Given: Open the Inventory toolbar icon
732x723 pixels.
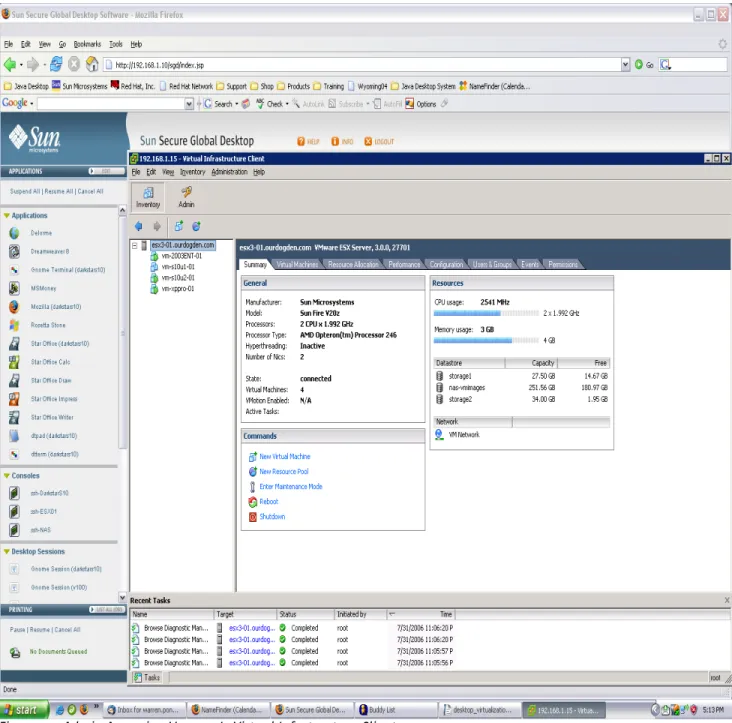Looking at the screenshot, I should pyautogui.click(x=148, y=197).
